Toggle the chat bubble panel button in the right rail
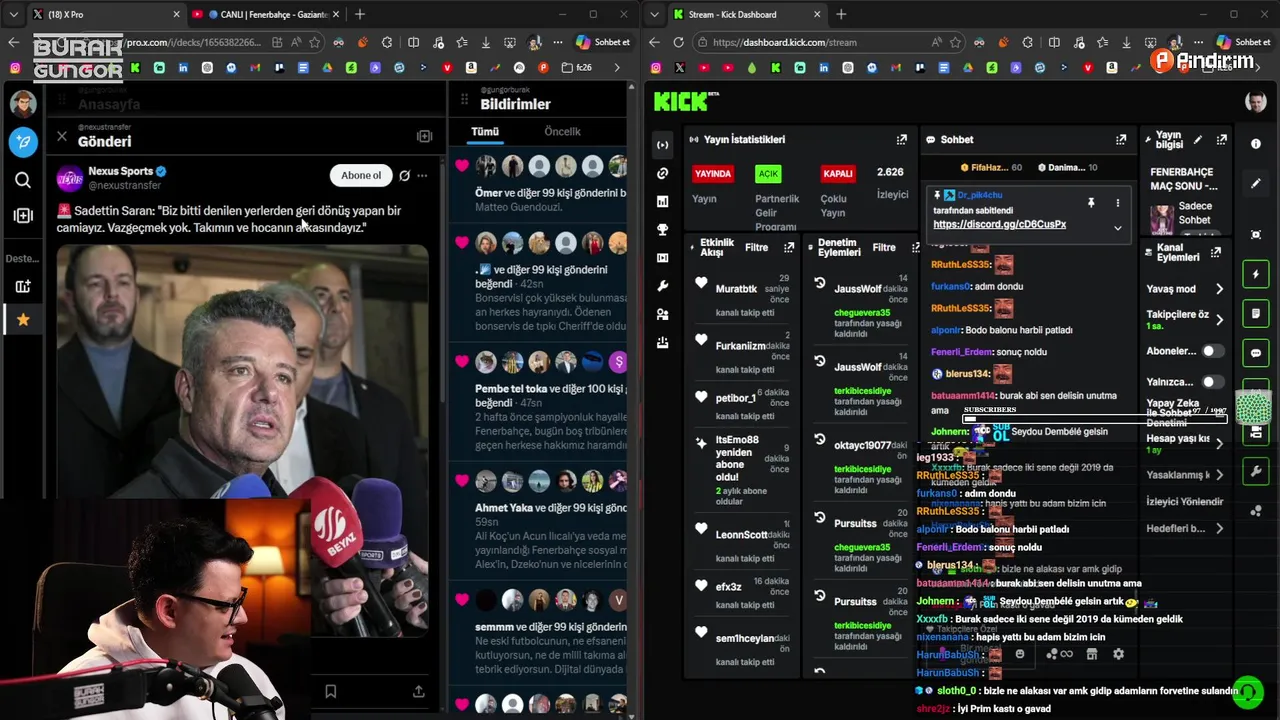This screenshot has width=1280, height=720. 1256,353
